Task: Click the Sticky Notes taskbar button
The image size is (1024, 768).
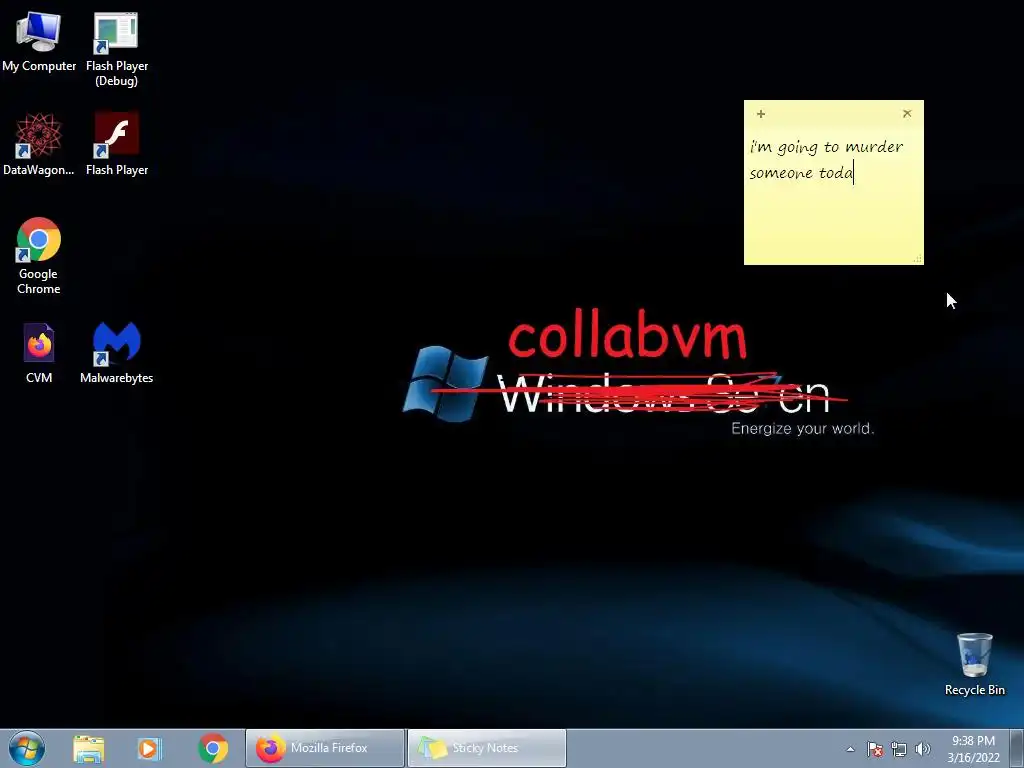Action: click(x=487, y=748)
